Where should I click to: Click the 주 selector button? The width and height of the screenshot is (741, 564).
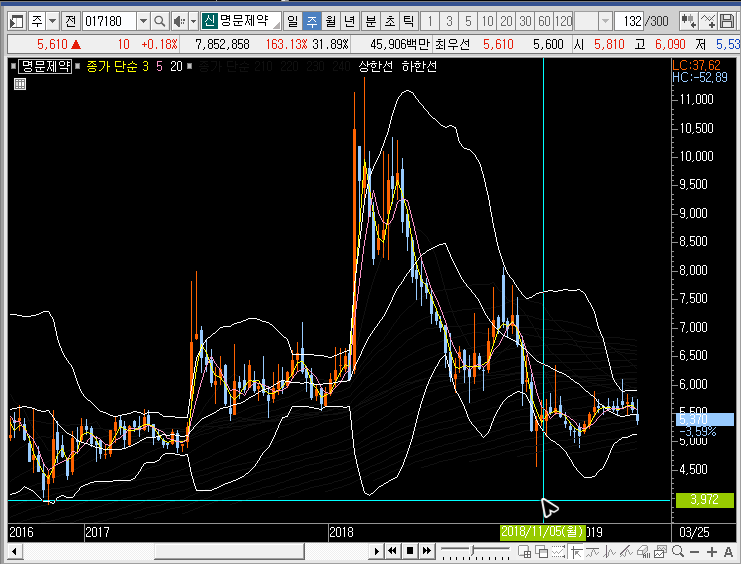pyautogui.click(x=37, y=21)
